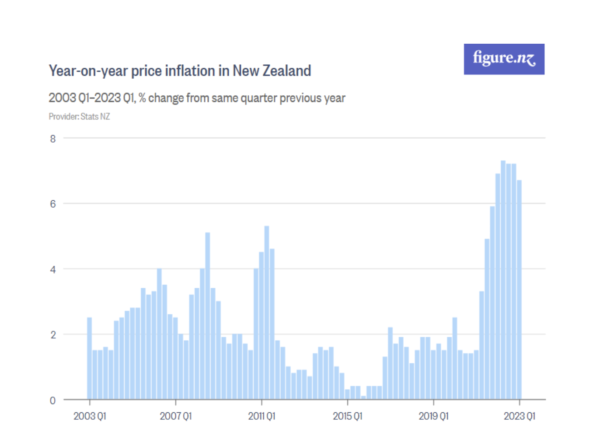
Task: Select the first bar at 2003 Q1
Action: [x=90, y=358]
